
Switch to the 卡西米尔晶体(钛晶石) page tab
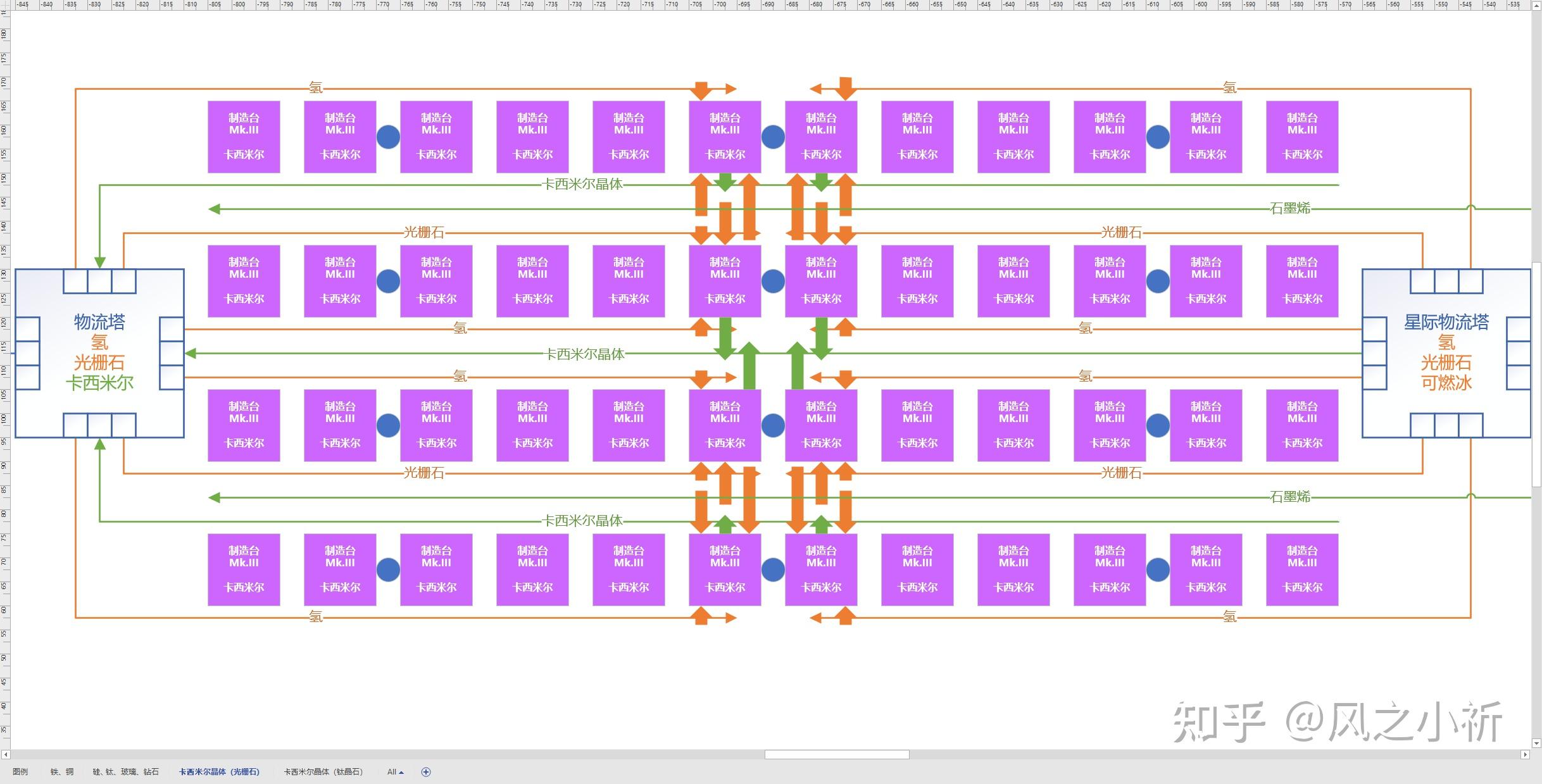tap(323, 772)
